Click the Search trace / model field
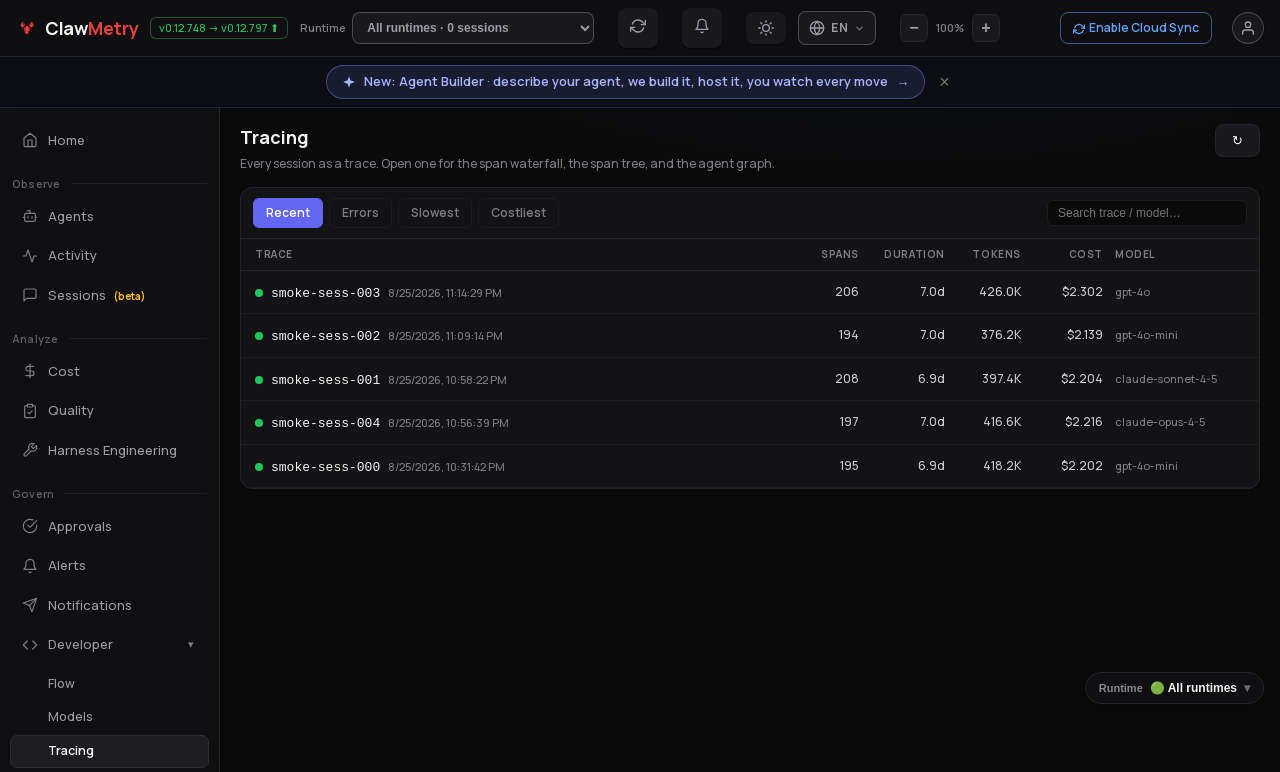 (1147, 213)
